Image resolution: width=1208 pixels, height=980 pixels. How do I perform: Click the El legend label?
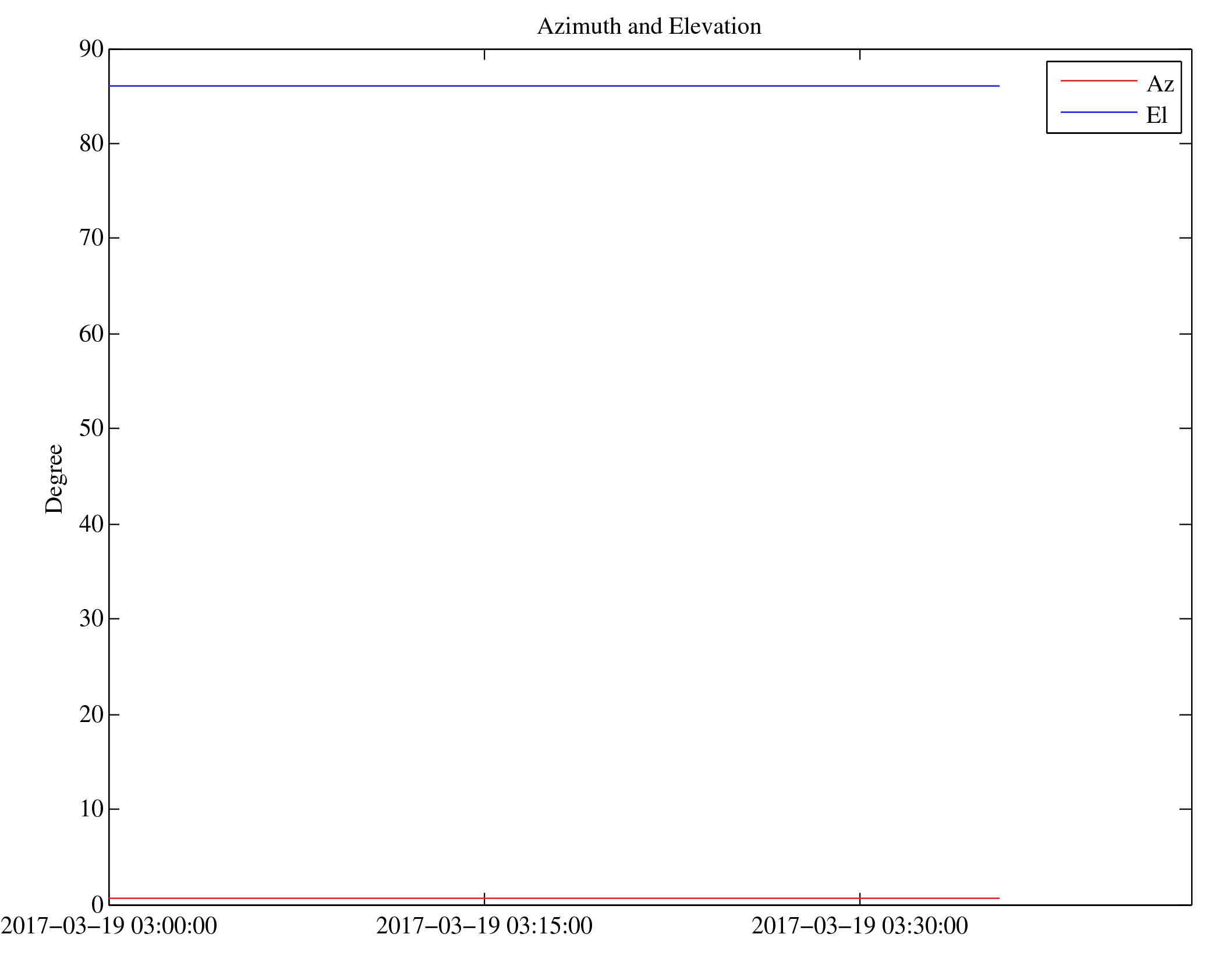coord(1156,115)
